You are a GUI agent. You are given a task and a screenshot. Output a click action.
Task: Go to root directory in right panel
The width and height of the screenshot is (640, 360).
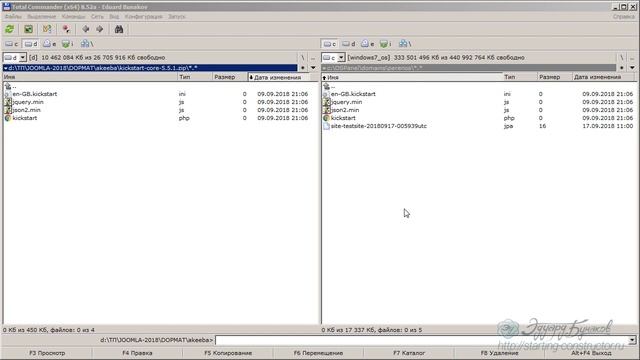click(621, 58)
